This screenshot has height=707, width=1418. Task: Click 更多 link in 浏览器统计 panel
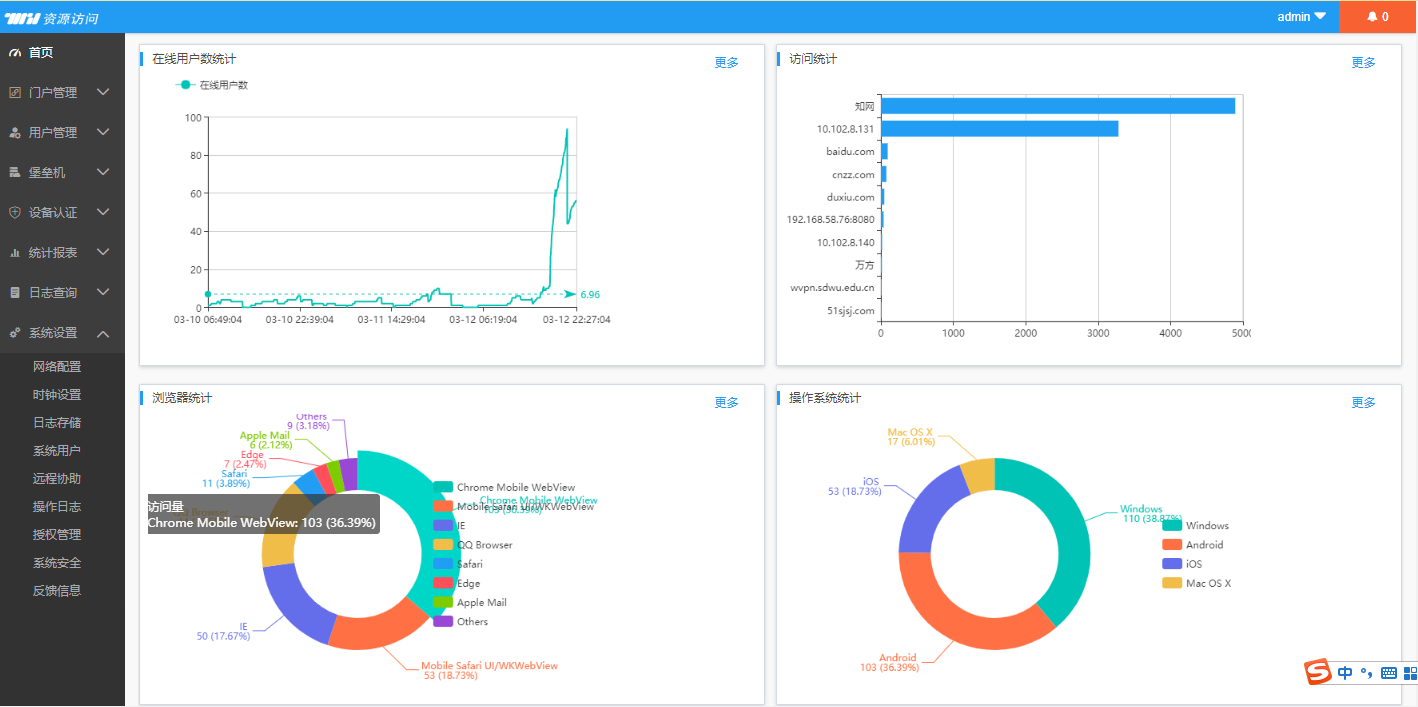point(726,402)
